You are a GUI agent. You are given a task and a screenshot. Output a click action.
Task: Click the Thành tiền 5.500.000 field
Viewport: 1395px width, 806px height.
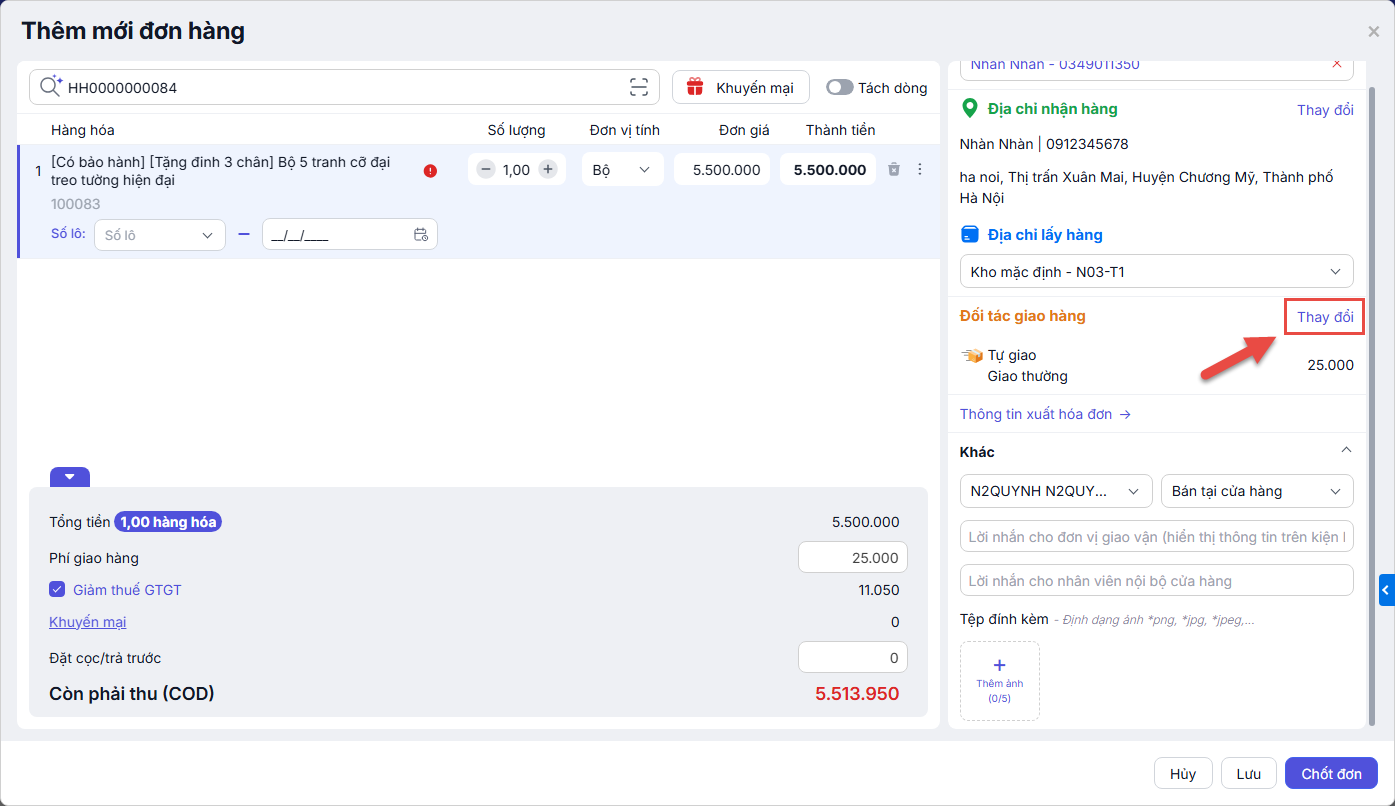click(x=828, y=170)
